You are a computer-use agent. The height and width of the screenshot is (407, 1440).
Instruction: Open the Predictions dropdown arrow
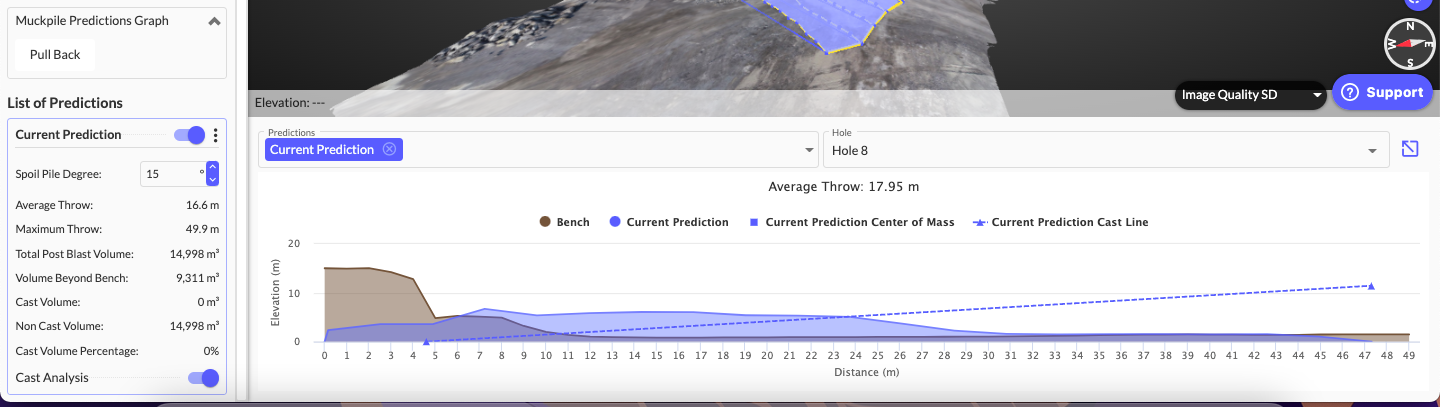coord(809,150)
